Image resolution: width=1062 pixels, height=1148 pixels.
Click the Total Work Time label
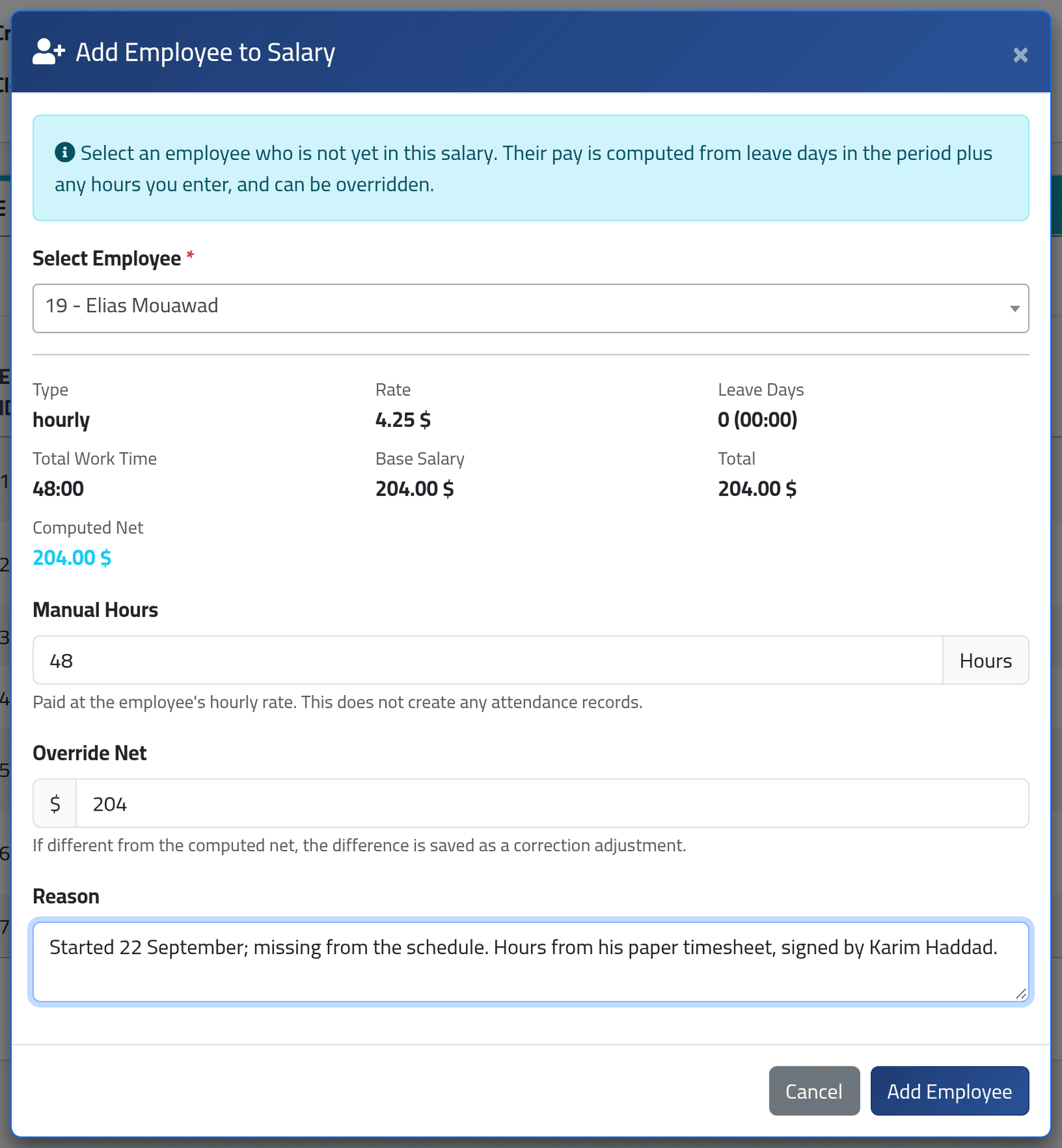(x=94, y=458)
